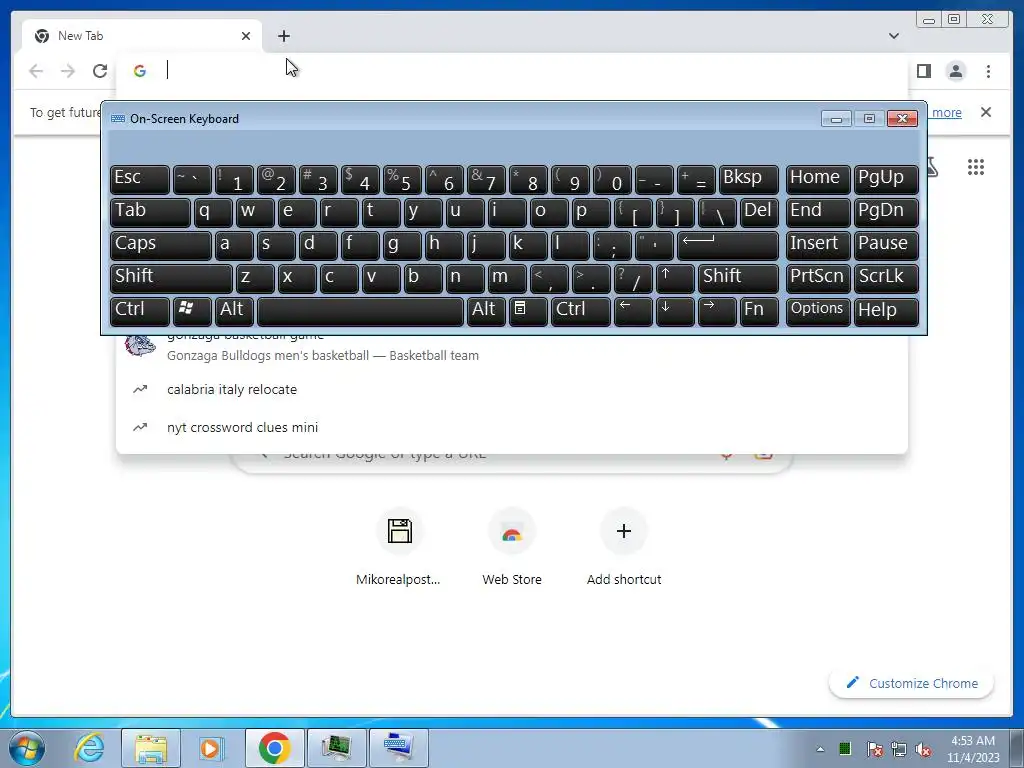This screenshot has height=768, width=1024.
Task: Reload the page with refresh icon
Action: [x=100, y=71]
